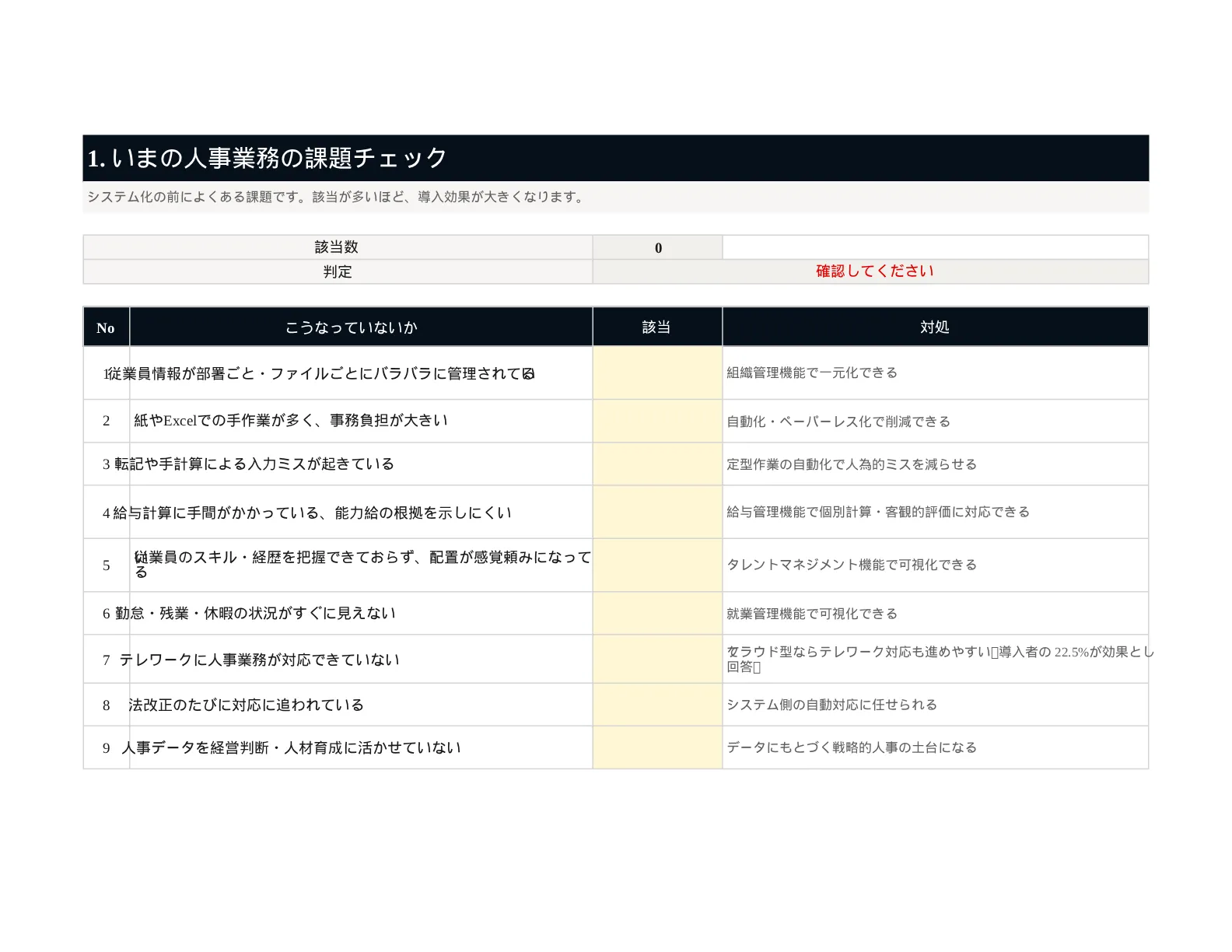Select the remedy '自動化・ペーパーレス化で削減できる'
The image size is (1232, 952).
pos(838,422)
